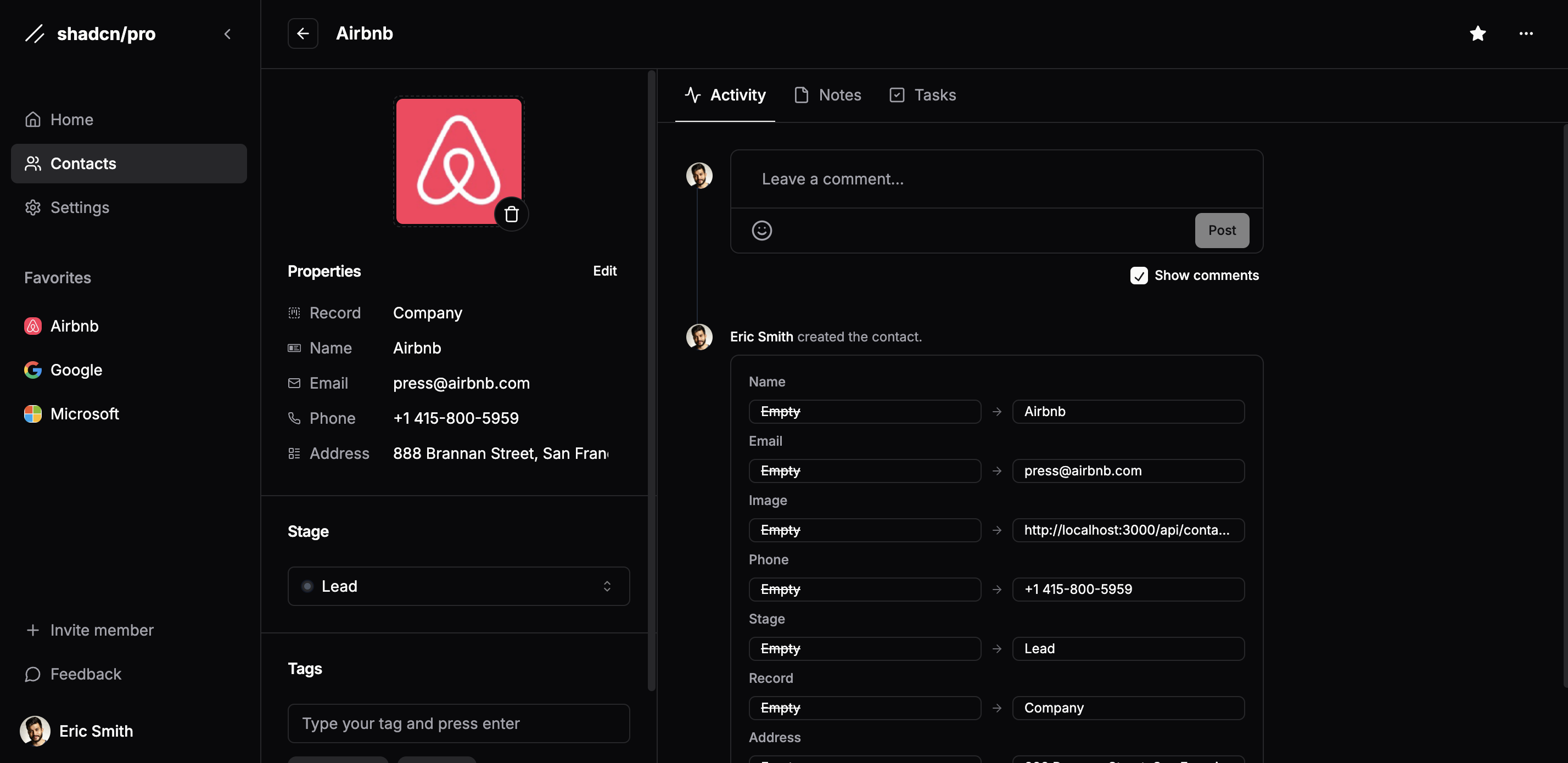Collapse the sidebar with the chevron
This screenshot has width=1568, height=763.
tap(228, 34)
